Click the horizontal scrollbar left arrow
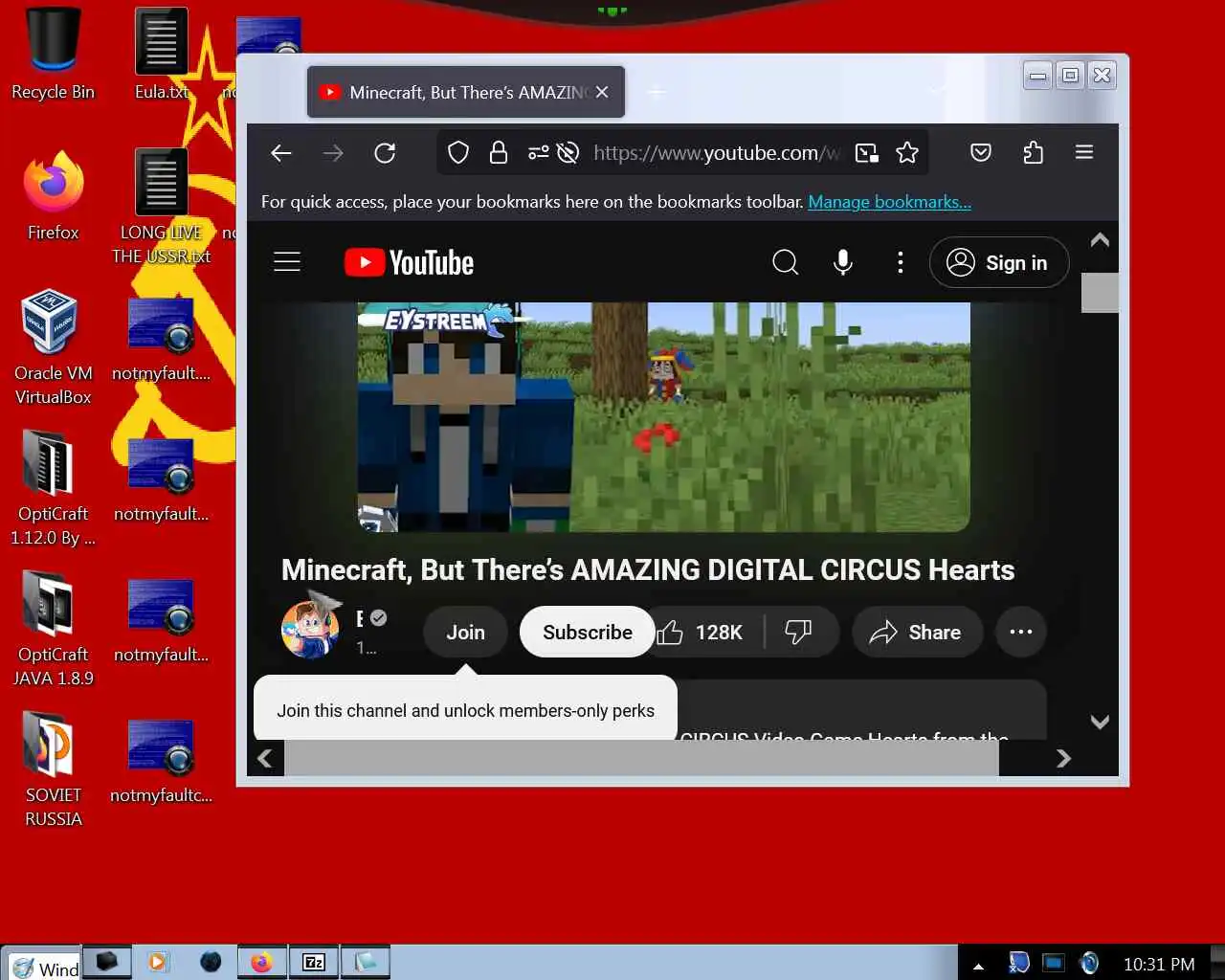Image resolution: width=1225 pixels, height=980 pixels. click(x=265, y=758)
